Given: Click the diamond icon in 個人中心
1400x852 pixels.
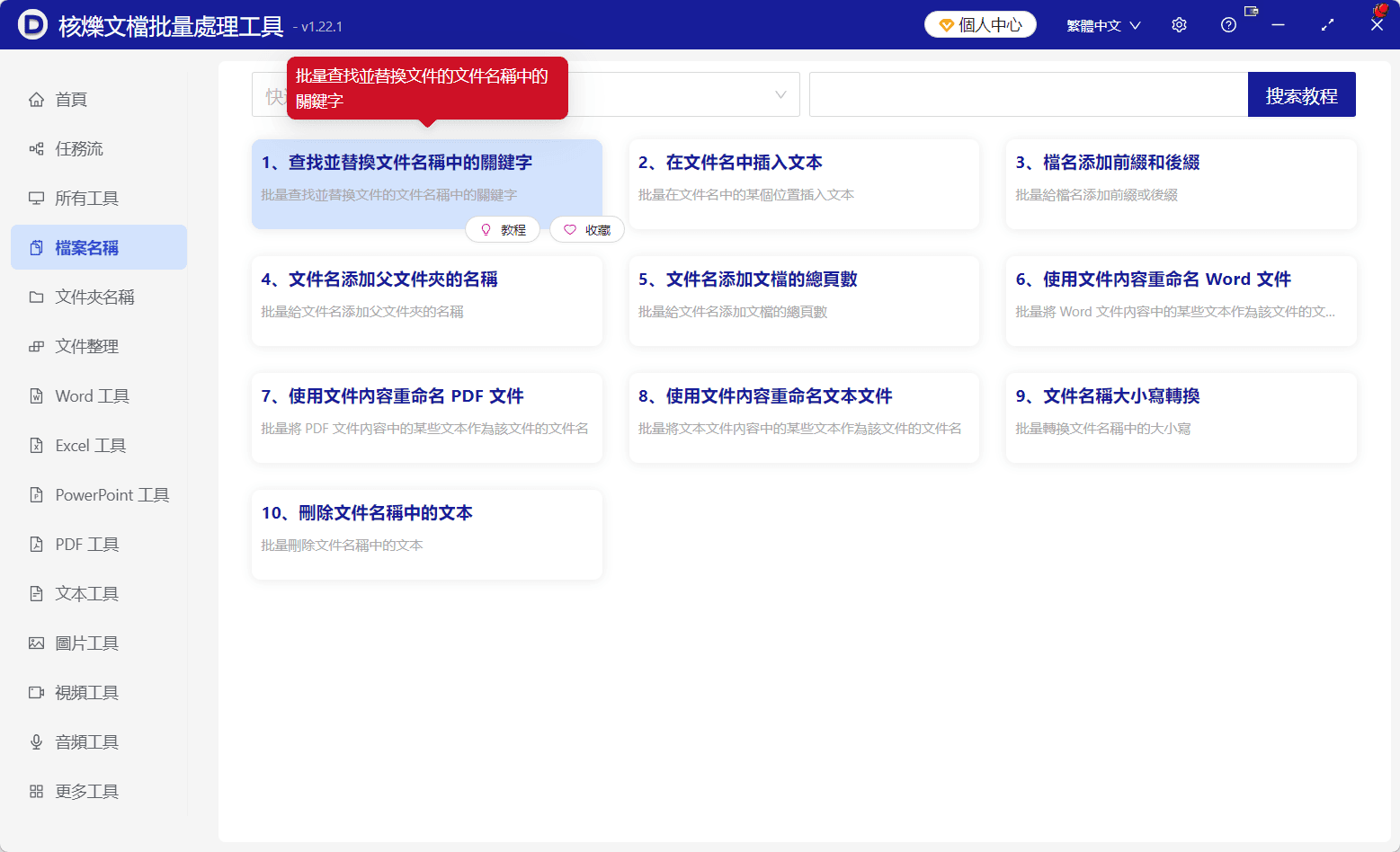Looking at the screenshot, I should point(946,25).
